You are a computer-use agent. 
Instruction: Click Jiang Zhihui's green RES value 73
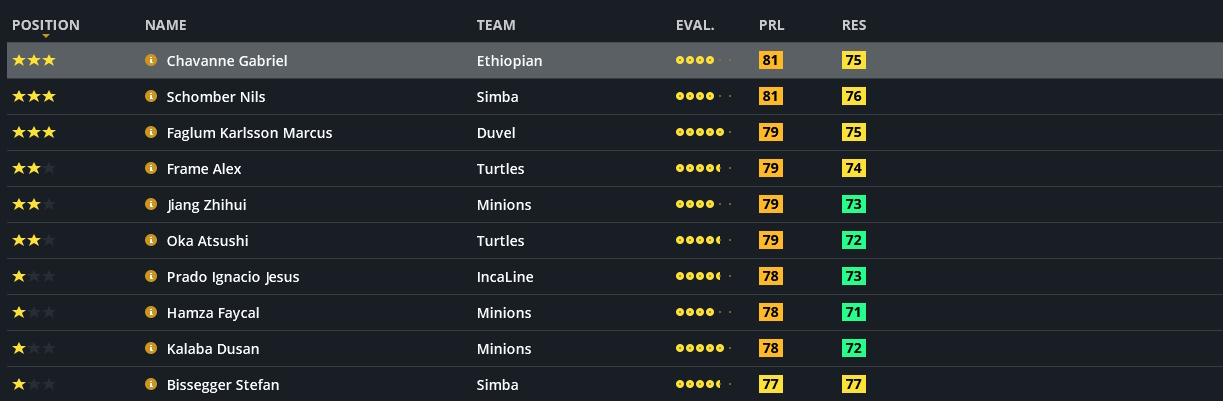point(854,205)
